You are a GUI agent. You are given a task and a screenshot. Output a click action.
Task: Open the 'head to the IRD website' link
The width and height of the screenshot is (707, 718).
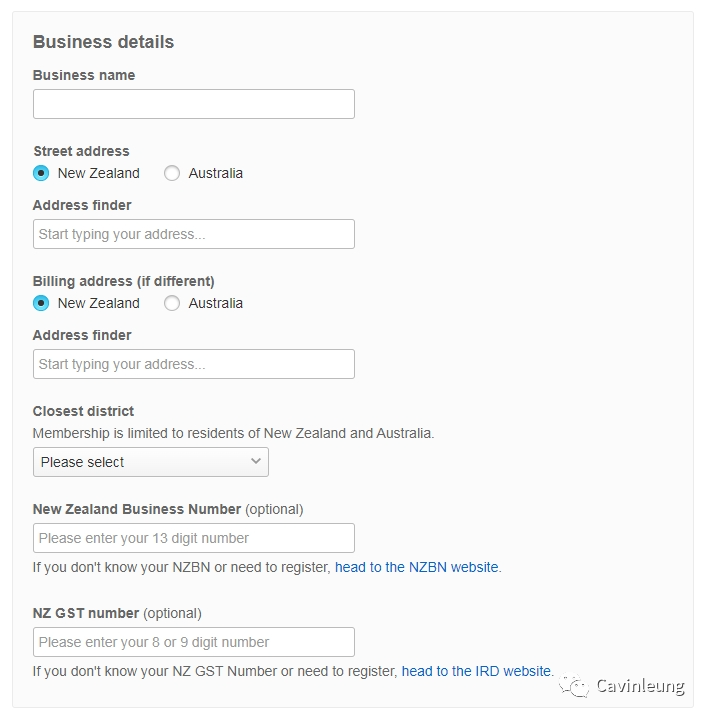click(x=476, y=671)
